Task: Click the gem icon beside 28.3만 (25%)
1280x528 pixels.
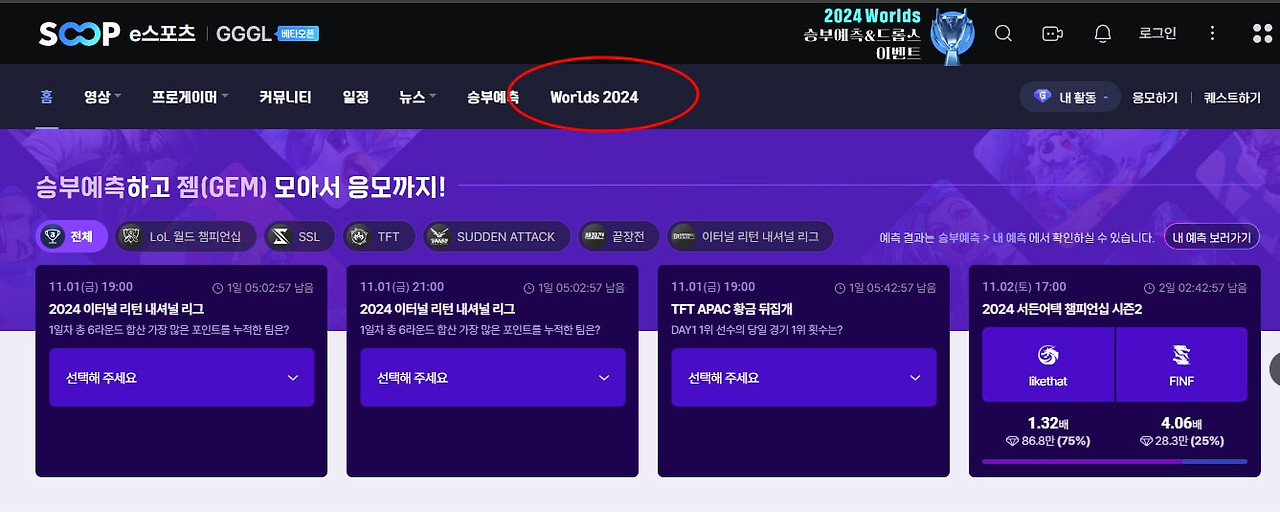Action: [x=1146, y=441]
